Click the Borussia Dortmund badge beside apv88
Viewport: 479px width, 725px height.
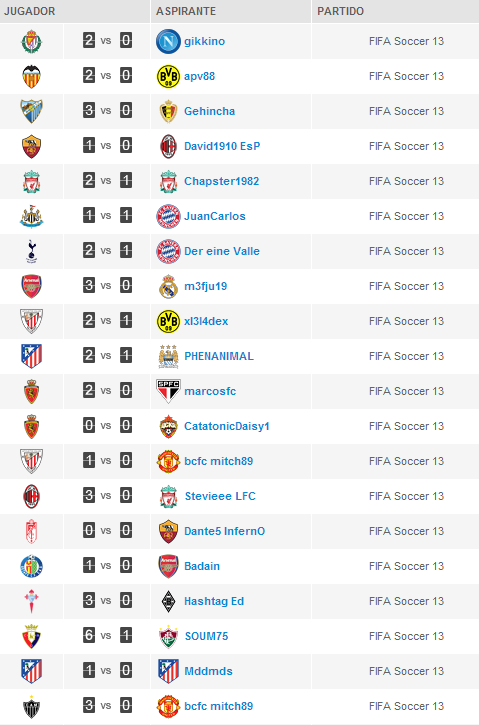point(168,76)
